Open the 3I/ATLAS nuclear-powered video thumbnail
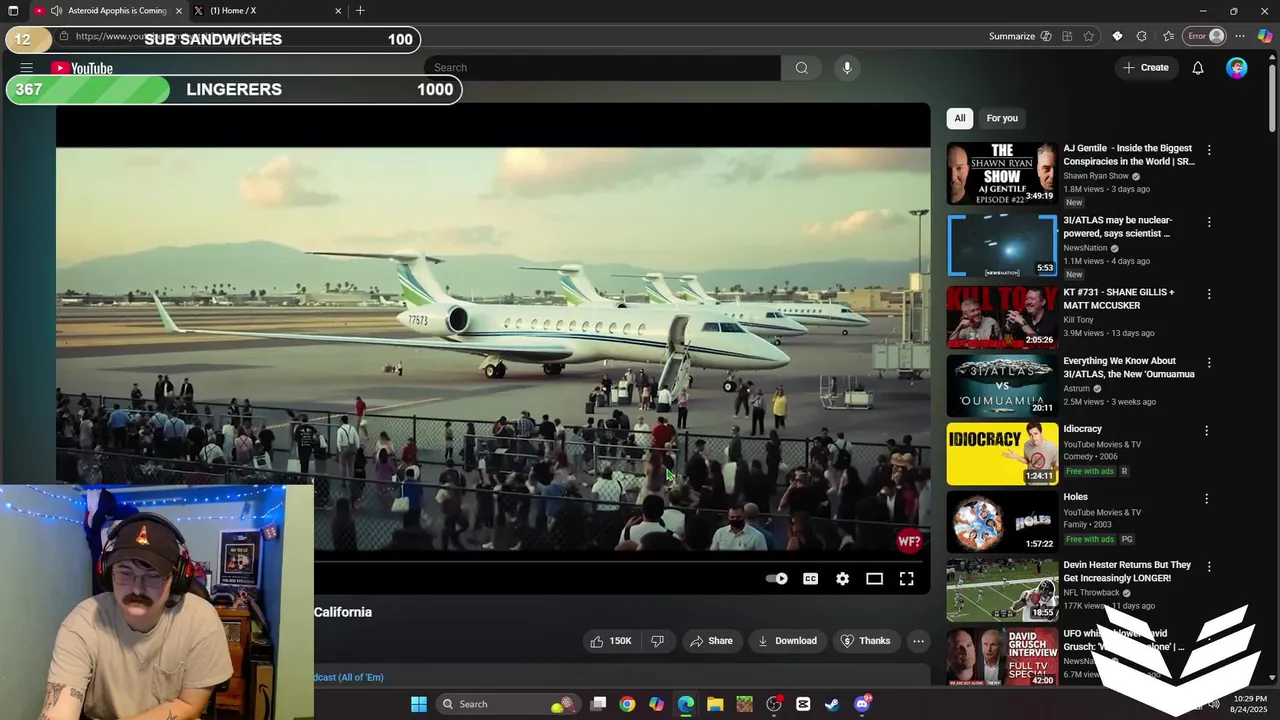 [x=1002, y=245]
